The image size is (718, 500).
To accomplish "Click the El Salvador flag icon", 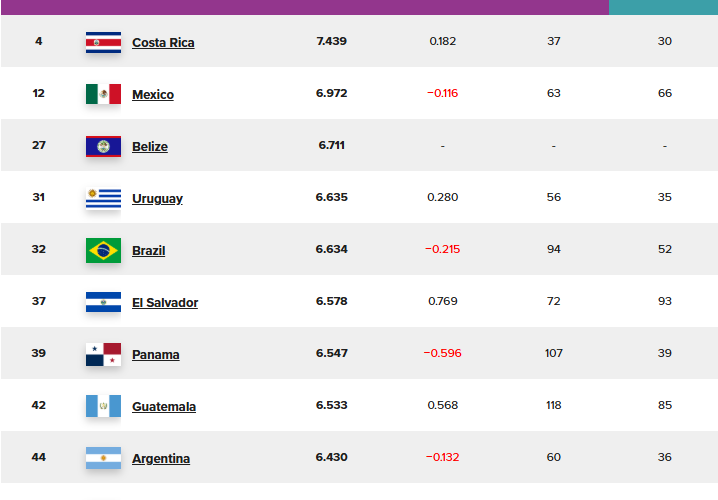I will click(103, 302).
